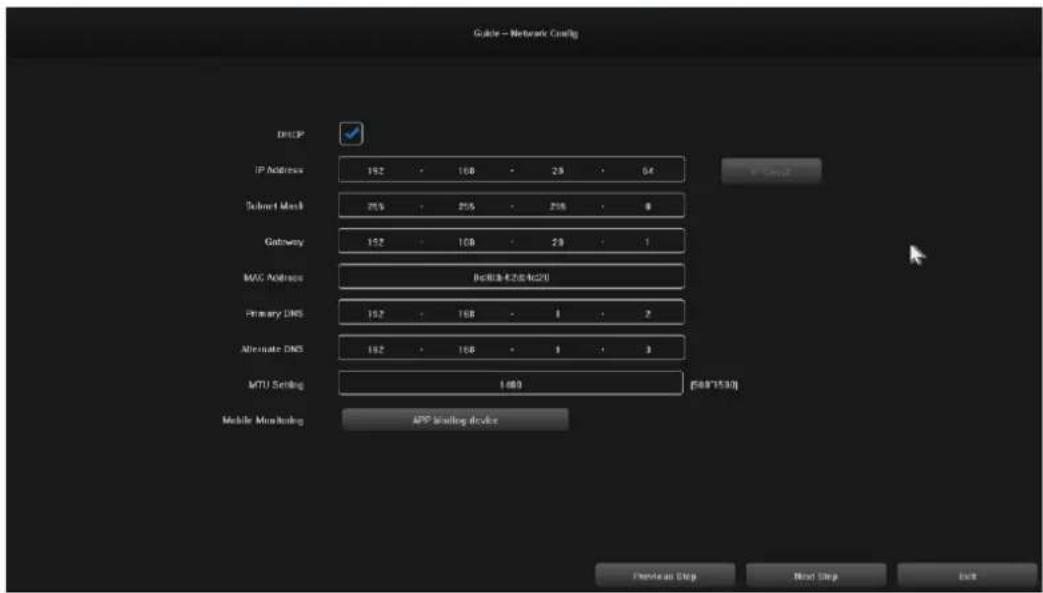Click the MTU range hint text
Image resolution: width=1043 pixels, height=593 pixels.
(x=714, y=385)
